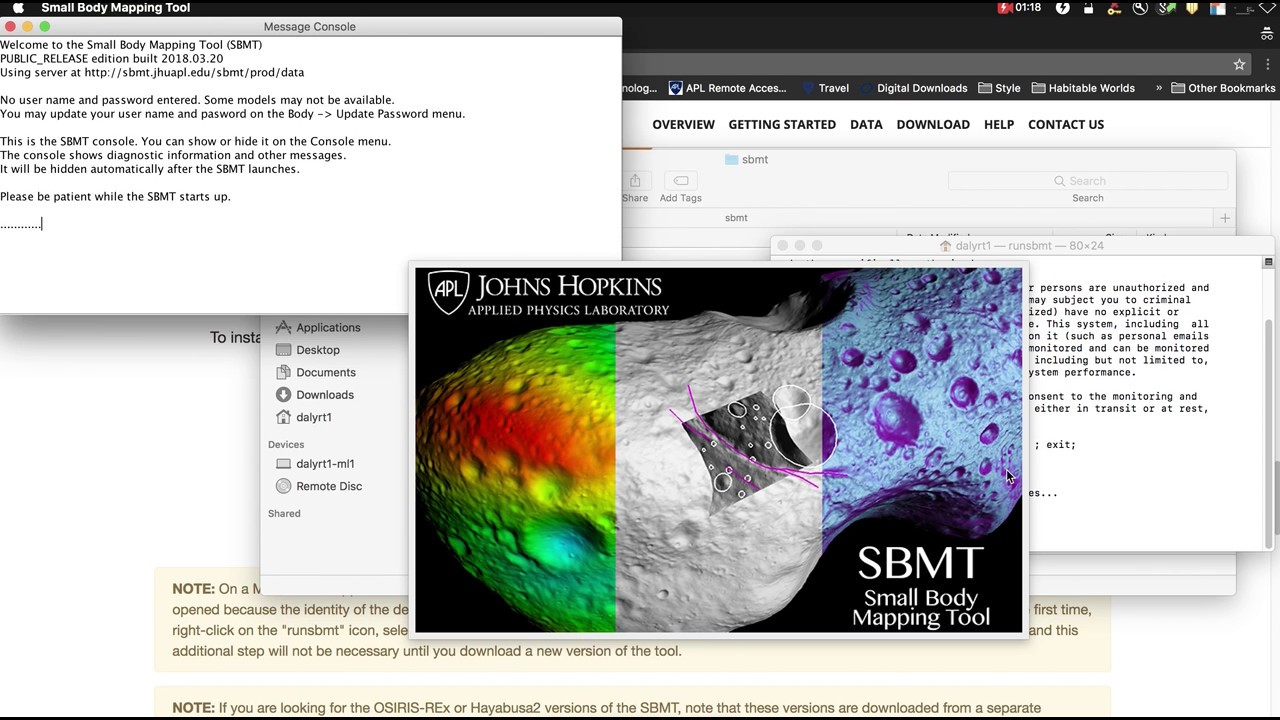Click the green arrow S menu bar icon
Image resolution: width=1280 pixels, height=720 pixels.
coord(1166,8)
